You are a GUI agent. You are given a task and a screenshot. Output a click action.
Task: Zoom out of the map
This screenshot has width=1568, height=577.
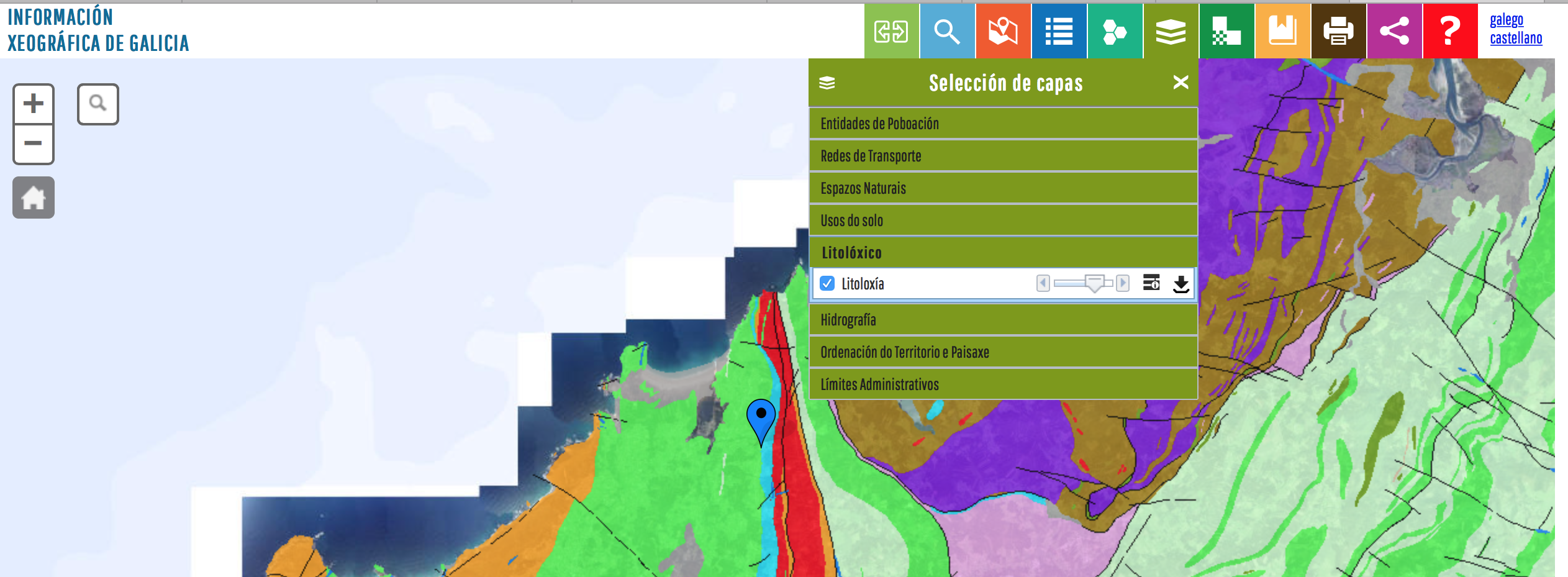[34, 144]
